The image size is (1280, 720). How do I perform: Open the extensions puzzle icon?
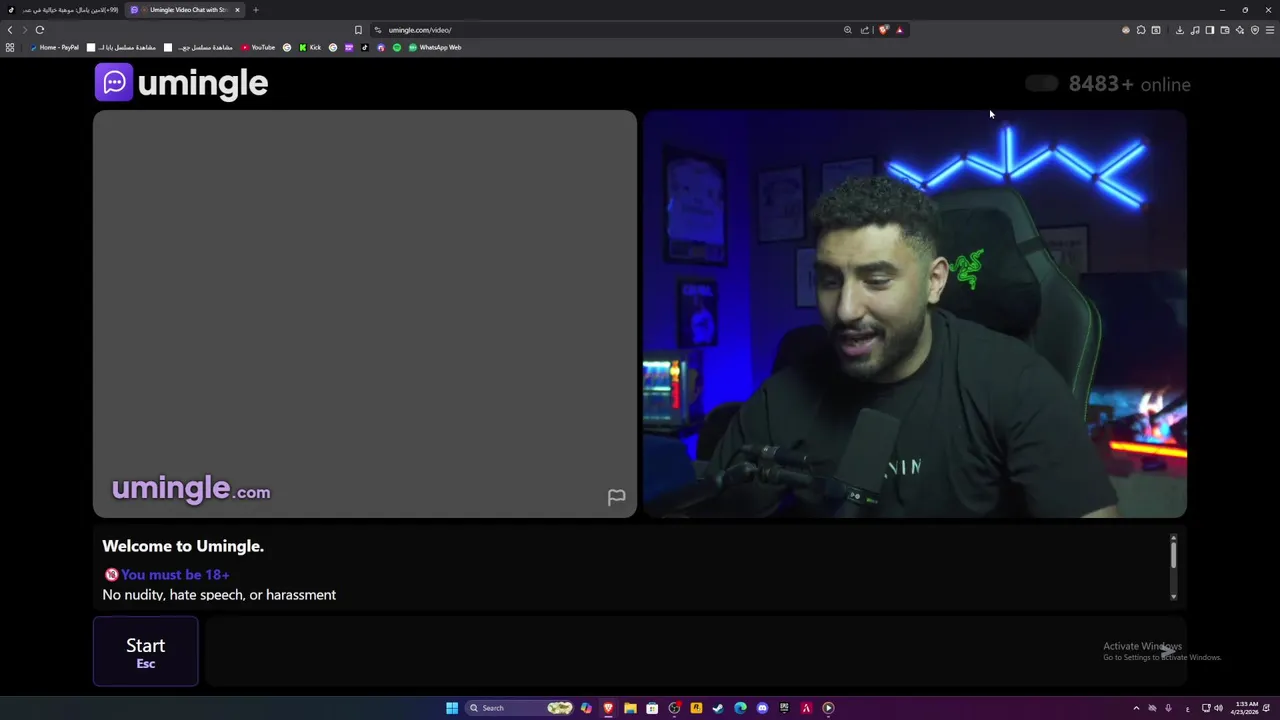point(1141,30)
